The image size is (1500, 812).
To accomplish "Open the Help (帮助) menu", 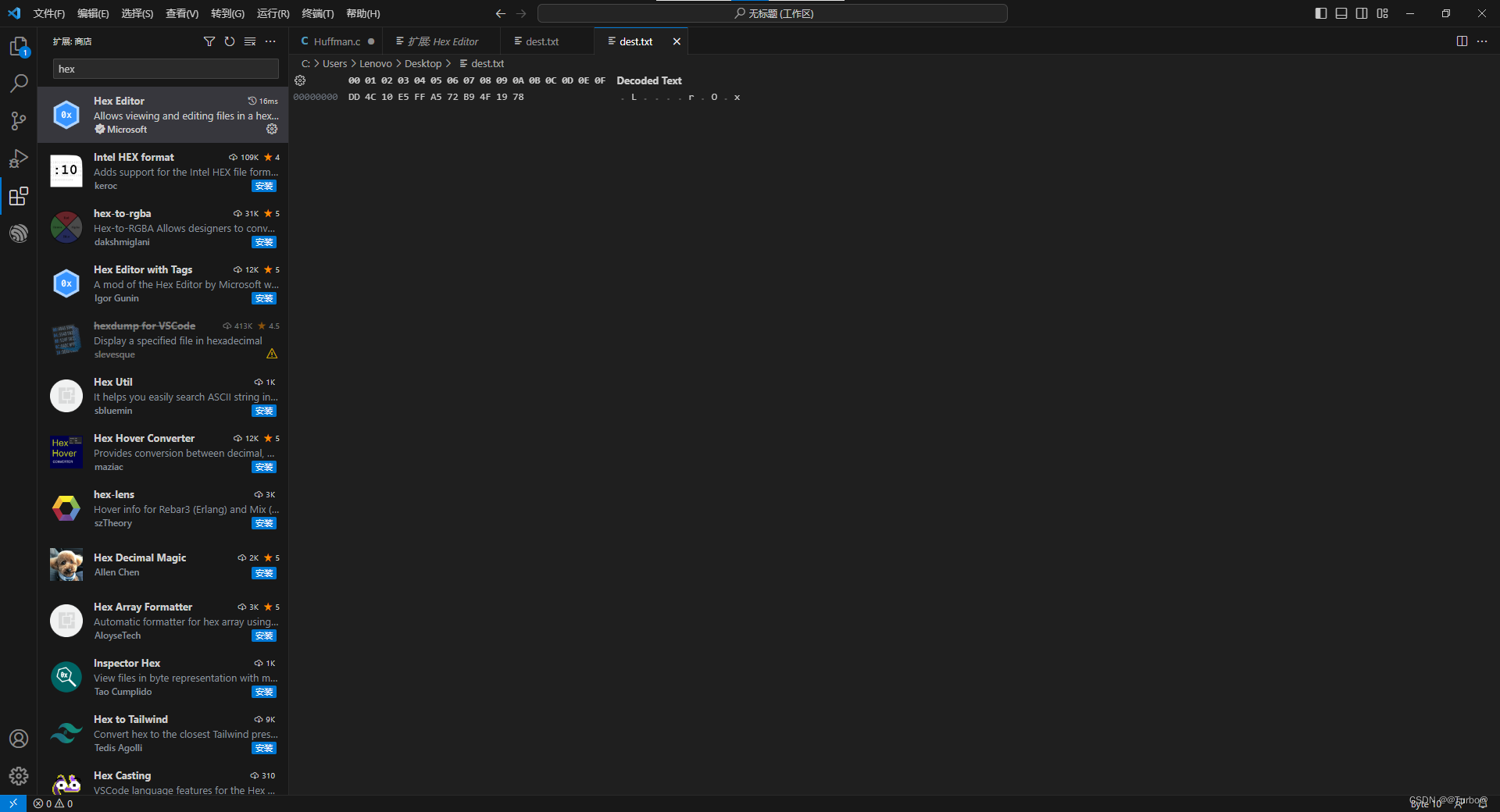I will pos(363,13).
